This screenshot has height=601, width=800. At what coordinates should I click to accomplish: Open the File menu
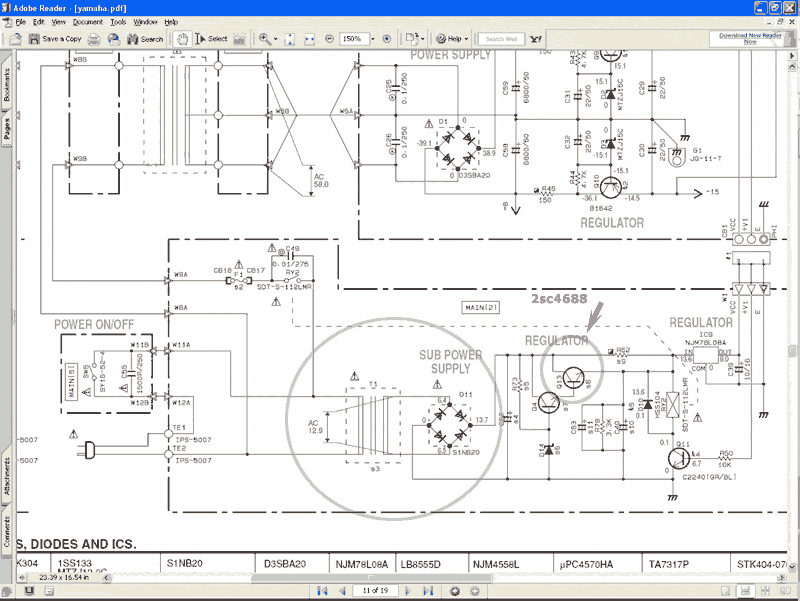(20, 22)
